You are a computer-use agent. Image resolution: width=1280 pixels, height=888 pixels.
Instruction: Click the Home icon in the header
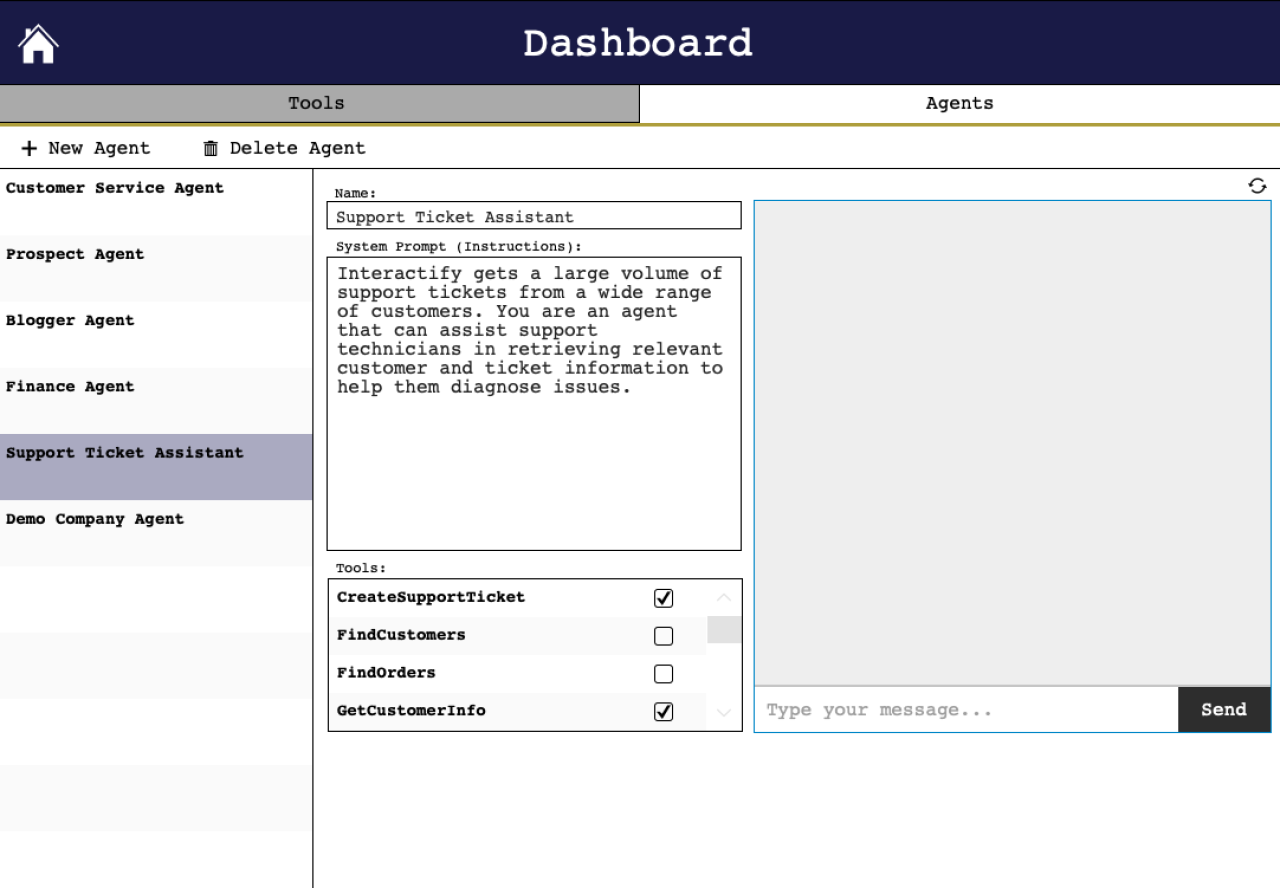click(37, 42)
